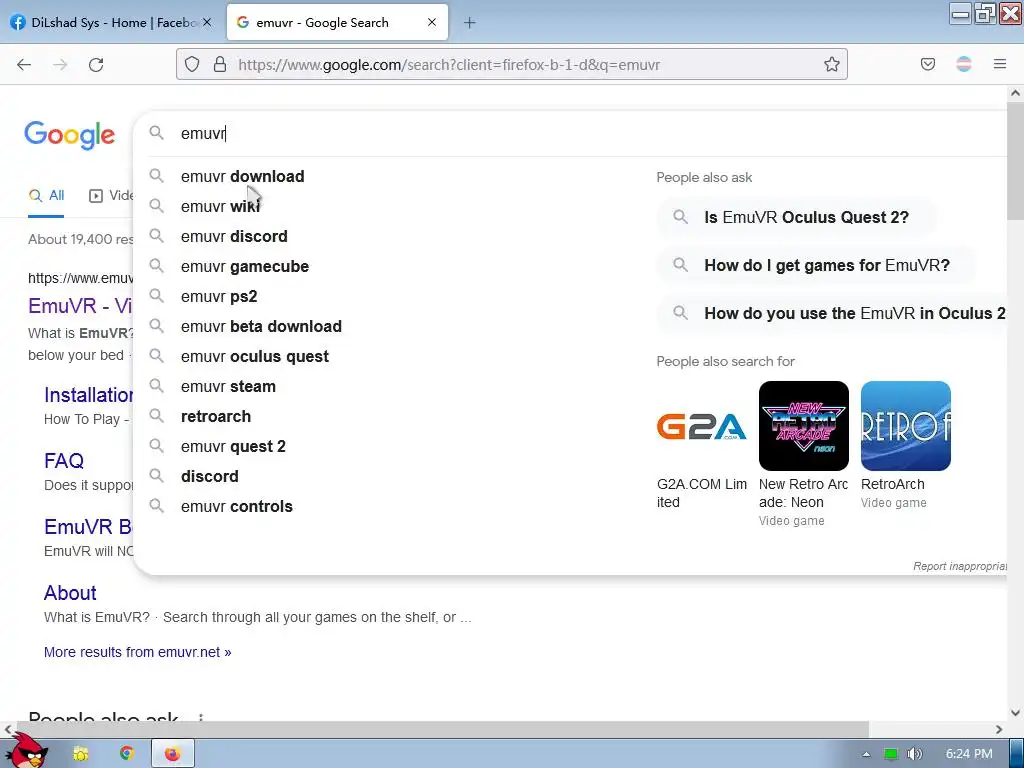Click the address bar URL

449,65
